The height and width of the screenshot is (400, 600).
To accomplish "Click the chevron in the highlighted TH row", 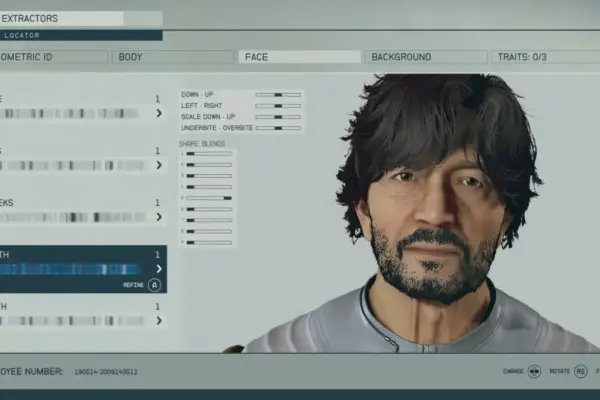I will click(159, 269).
